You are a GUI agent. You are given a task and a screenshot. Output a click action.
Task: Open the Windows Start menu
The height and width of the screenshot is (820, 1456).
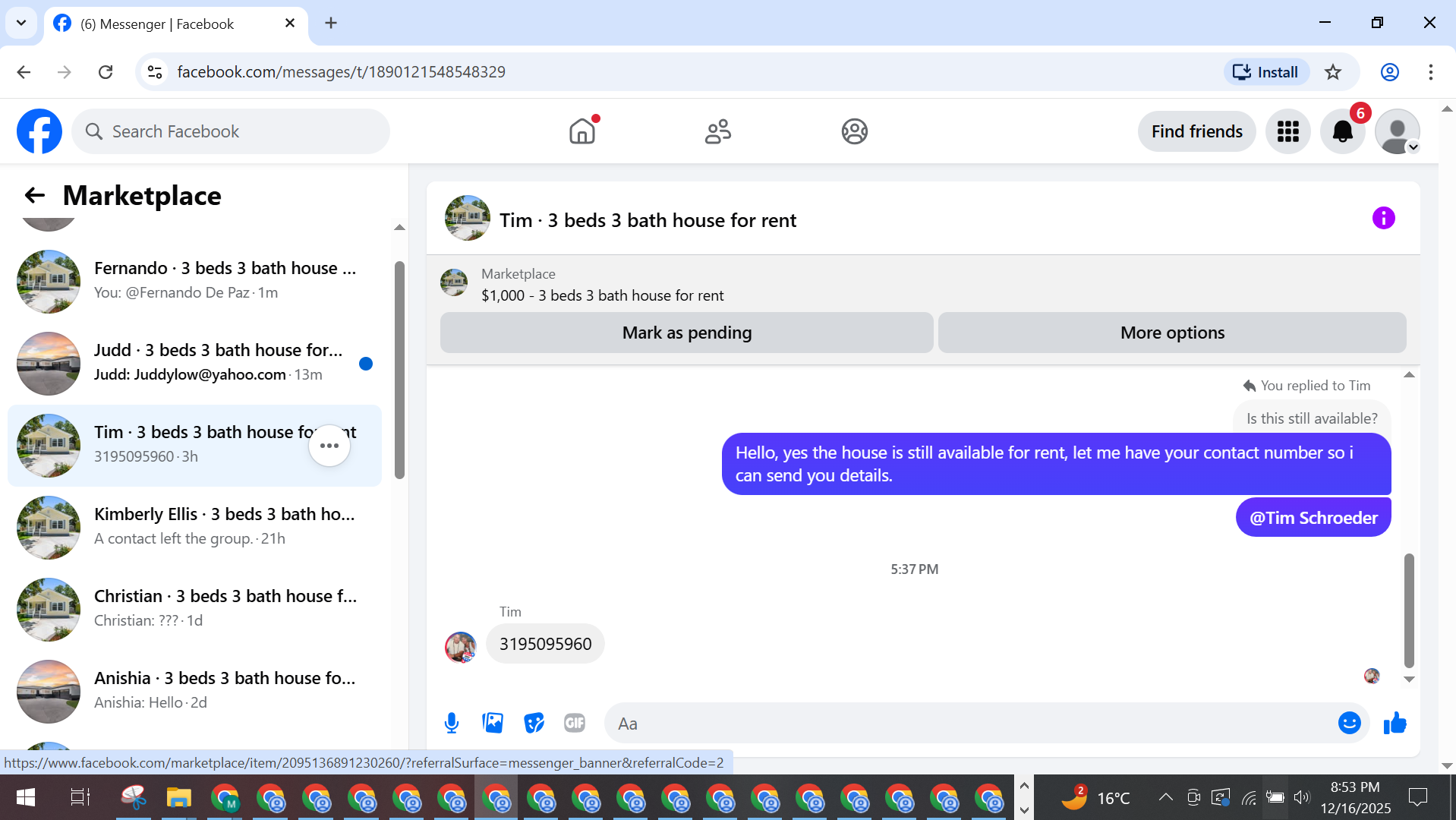point(26,797)
